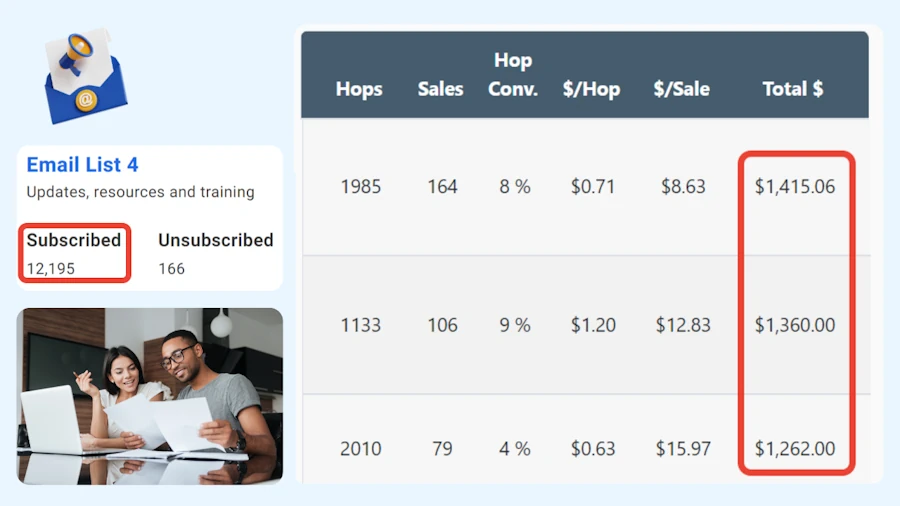900x506 pixels.
Task: Sort by the Sales column header
Action: point(440,89)
